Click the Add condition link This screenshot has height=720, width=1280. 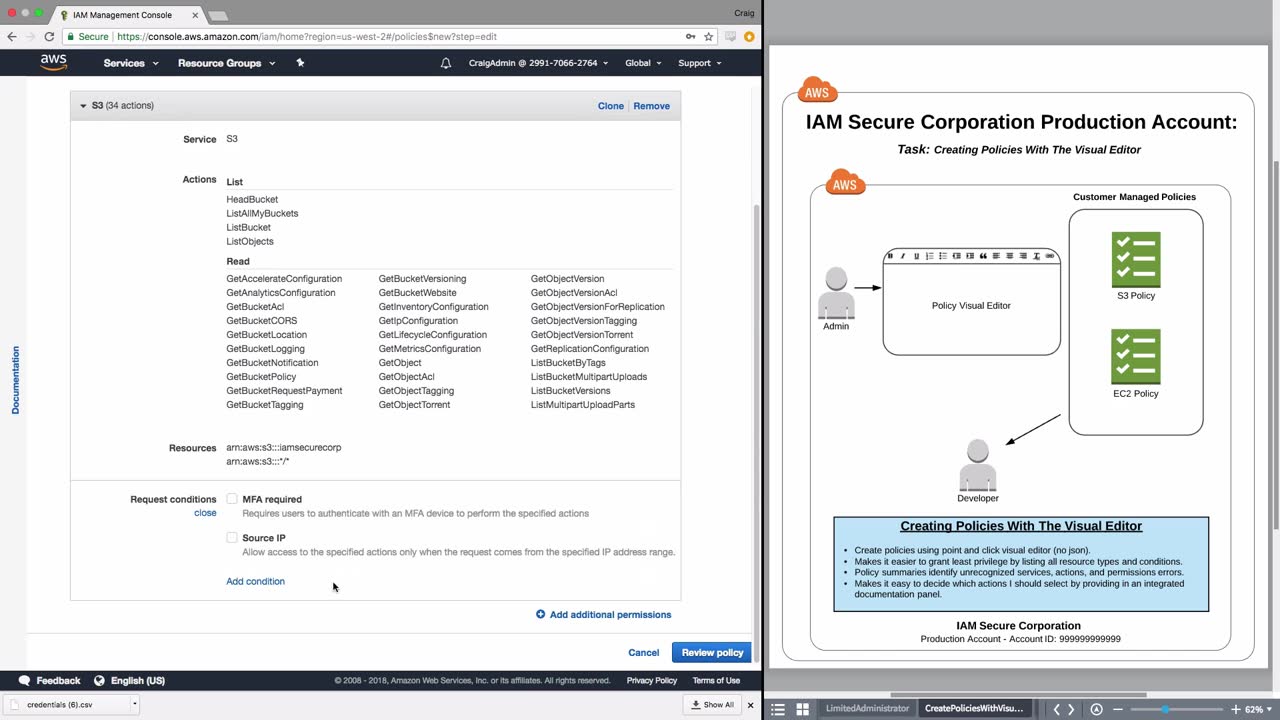255,581
